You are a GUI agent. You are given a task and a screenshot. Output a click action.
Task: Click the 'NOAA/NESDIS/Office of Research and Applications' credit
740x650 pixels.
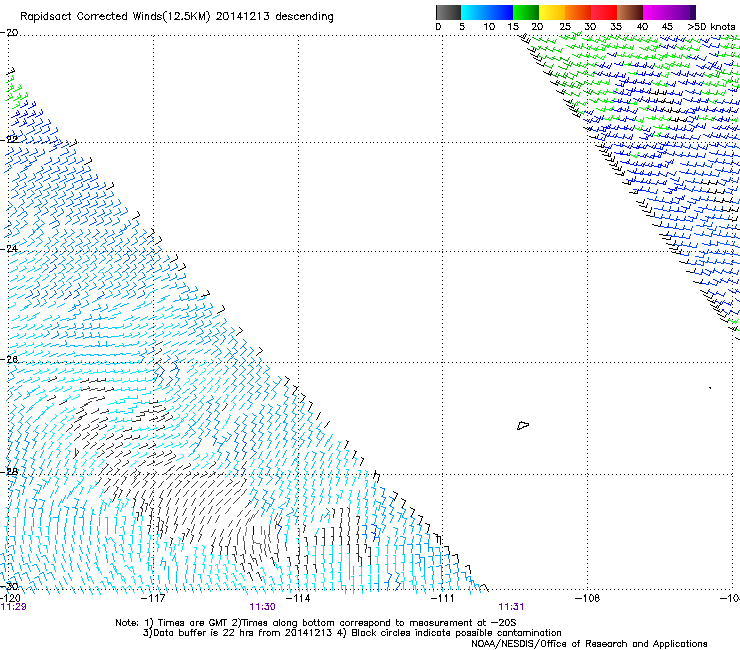point(589,644)
